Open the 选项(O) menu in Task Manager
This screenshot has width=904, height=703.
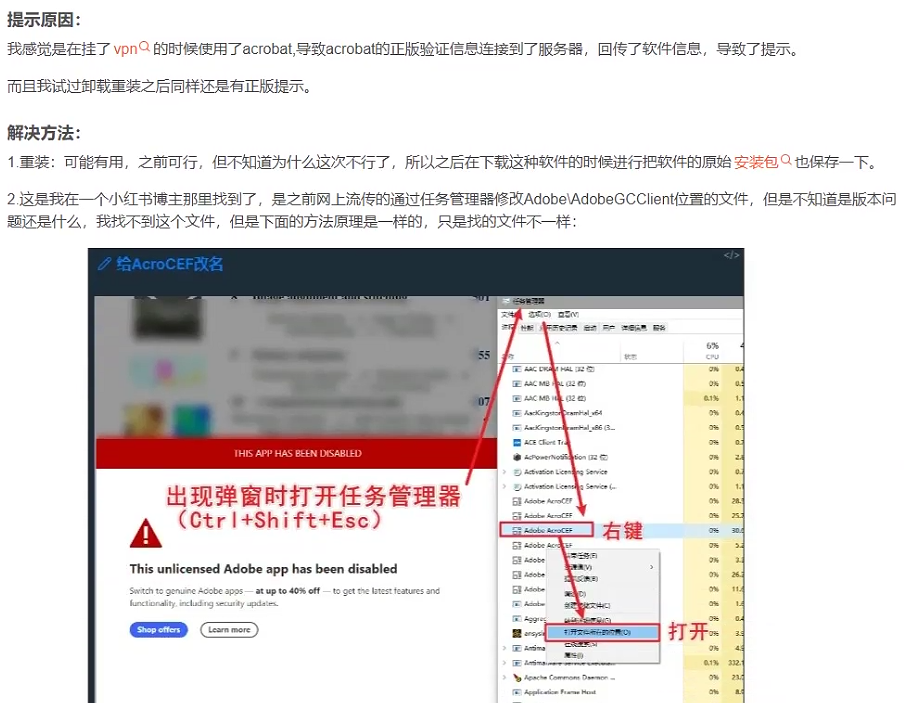click(x=540, y=314)
